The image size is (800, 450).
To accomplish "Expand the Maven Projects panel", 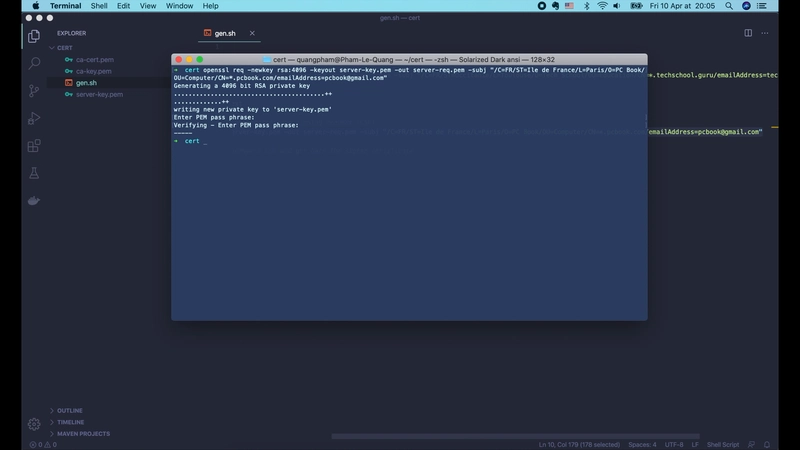I will pyautogui.click(x=82, y=433).
